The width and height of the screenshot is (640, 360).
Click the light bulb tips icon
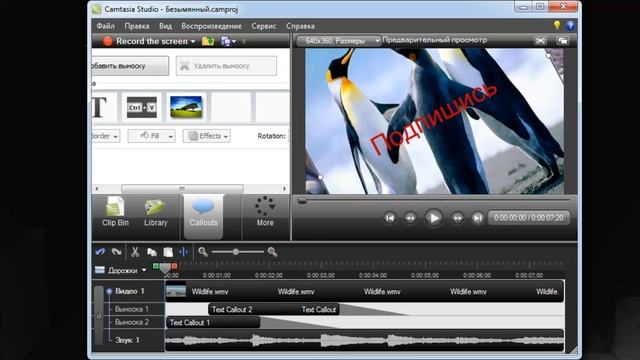pos(557,25)
